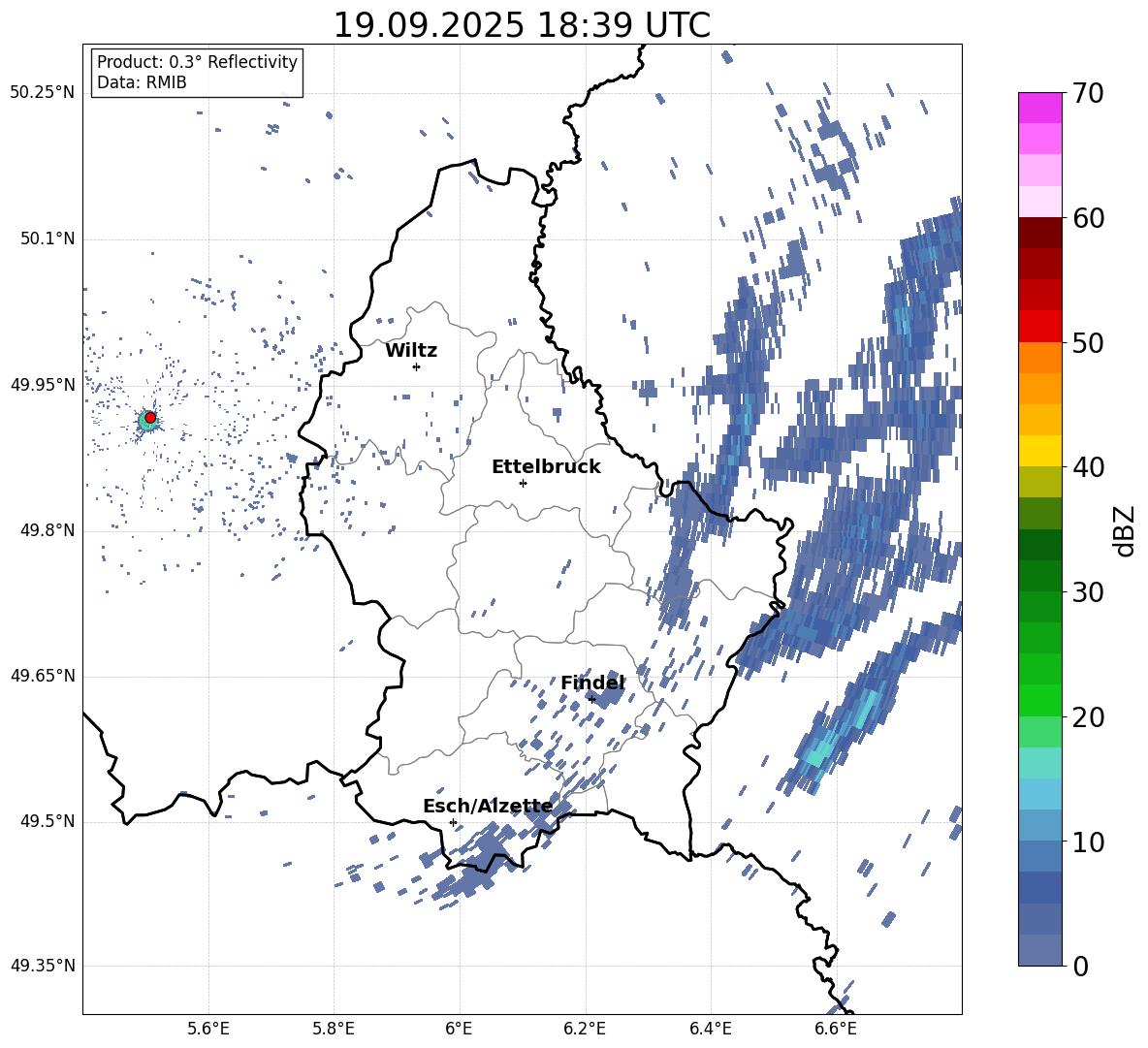The width and height of the screenshot is (1148, 1048).
Task: Click the 49.35°N latitude label
Action: [43, 966]
